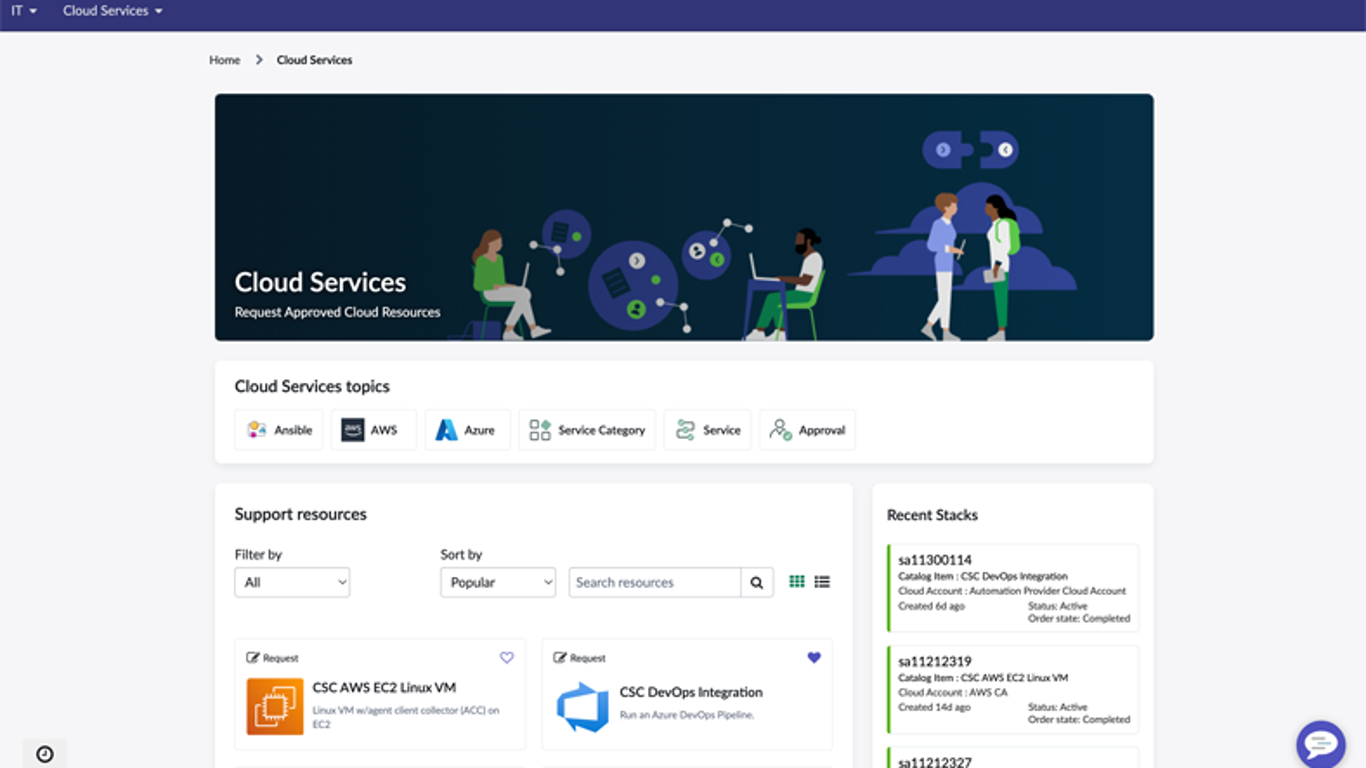This screenshot has width=1366, height=768.
Task: Click 'Created 6d ago' text
Action: pyautogui.click(x=931, y=606)
